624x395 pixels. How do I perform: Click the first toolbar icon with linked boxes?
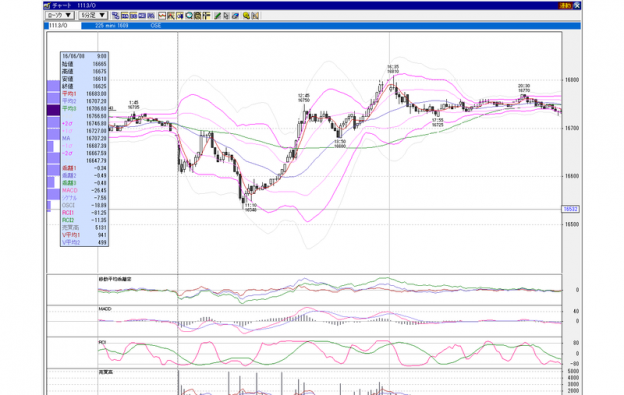(116, 16)
